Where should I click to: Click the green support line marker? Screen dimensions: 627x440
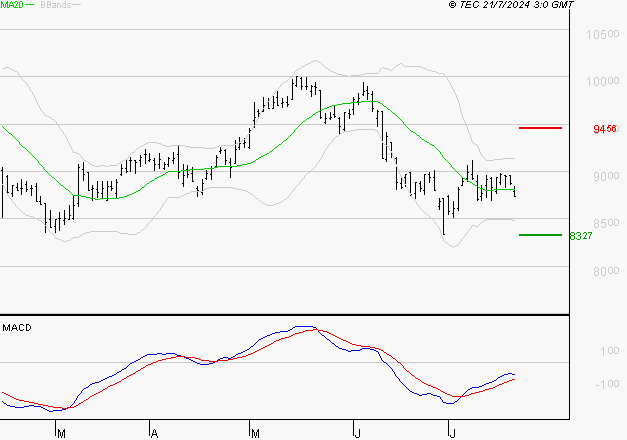pyautogui.click(x=540, y=235)
